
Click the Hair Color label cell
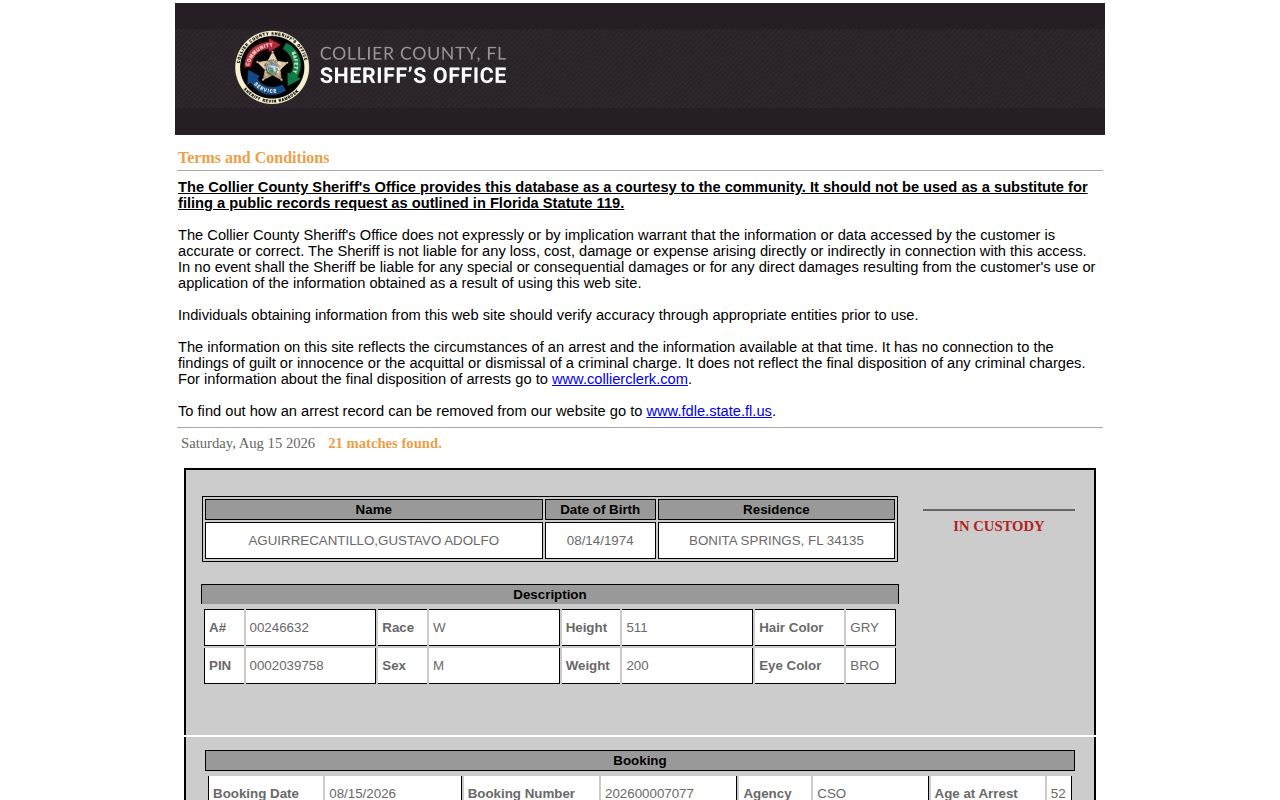click(x=799, y=628)
